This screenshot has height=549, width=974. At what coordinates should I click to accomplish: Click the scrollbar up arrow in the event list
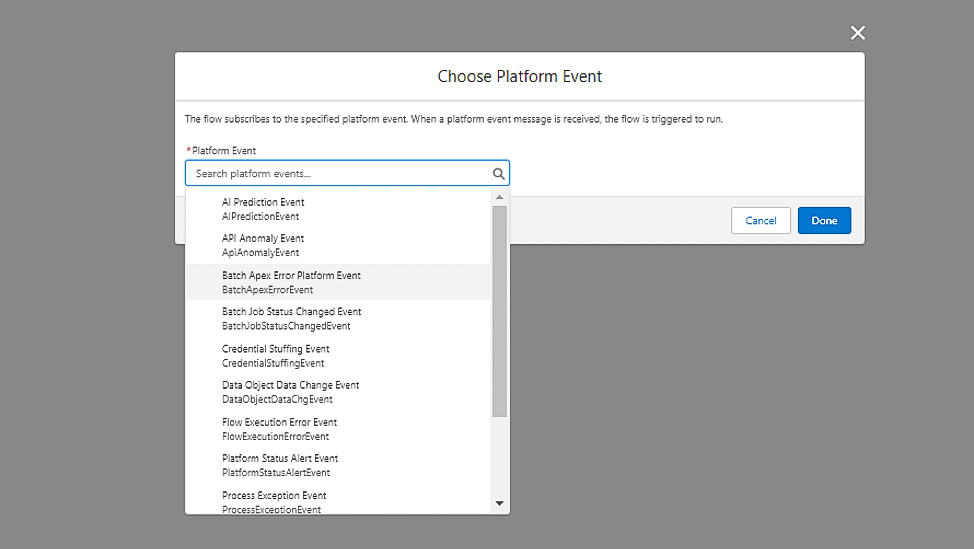[x=500, y=197]
